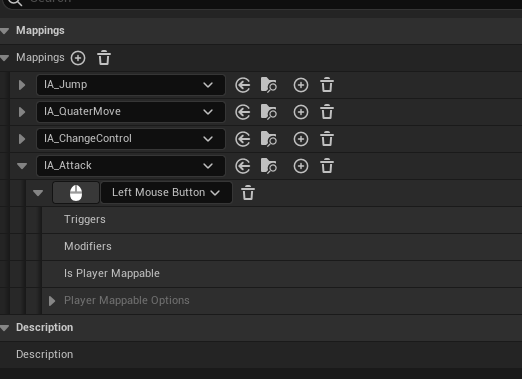The image size is (522, 379).
Task: Remove the Left Mouse Button binding
Action: (x=248, y=193)
